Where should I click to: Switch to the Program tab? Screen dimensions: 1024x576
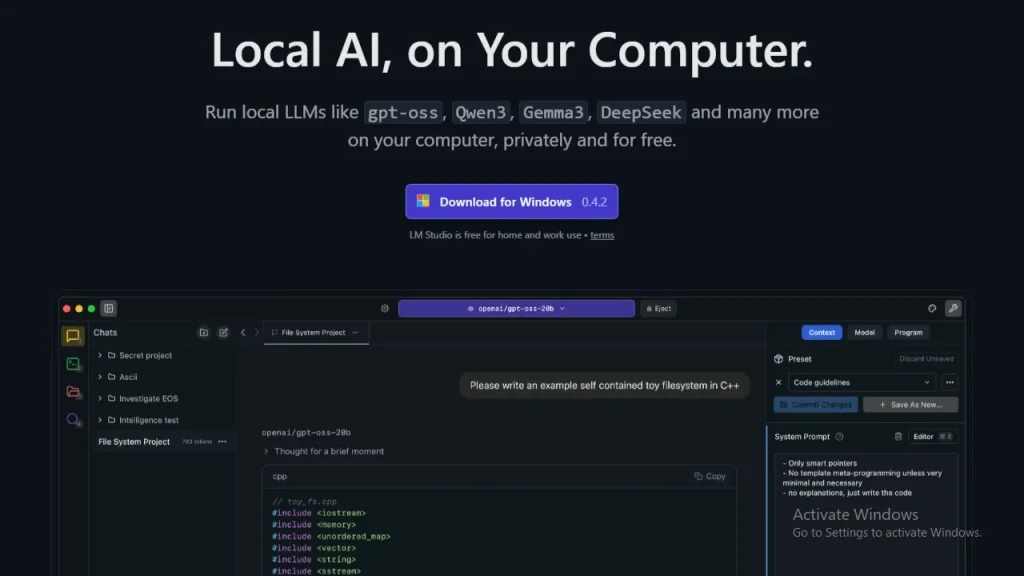click(908, 332)
